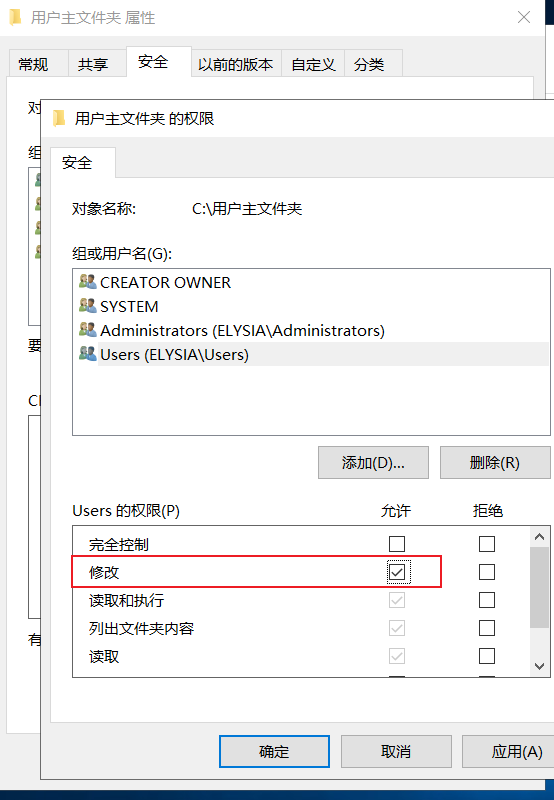Image resolution: width=554 pixels, height=800 pixels.
Task: Close the 用户主文件夹 属性 window
Action: coord(524,17)
